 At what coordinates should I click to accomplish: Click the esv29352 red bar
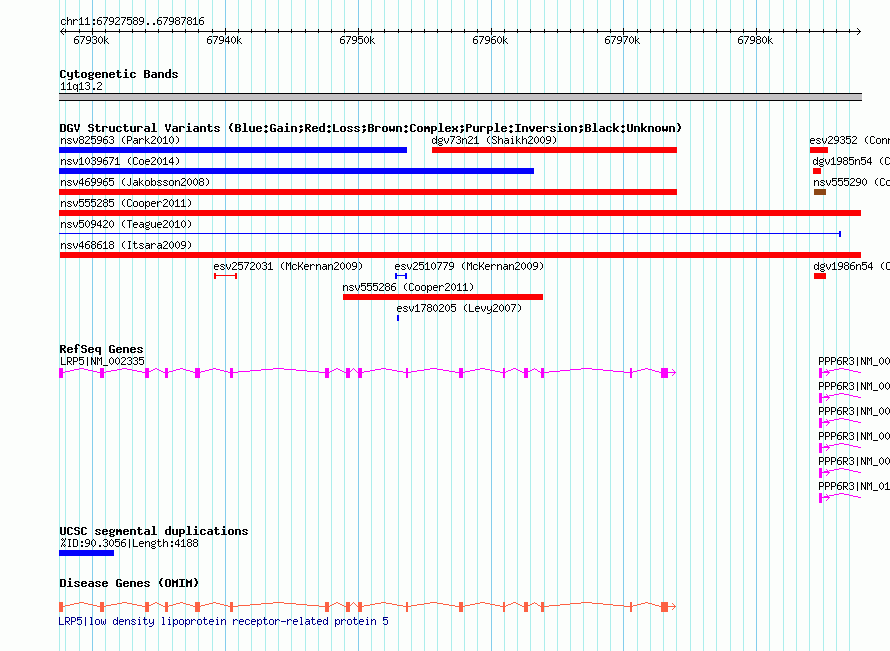[x=819, y=150]
